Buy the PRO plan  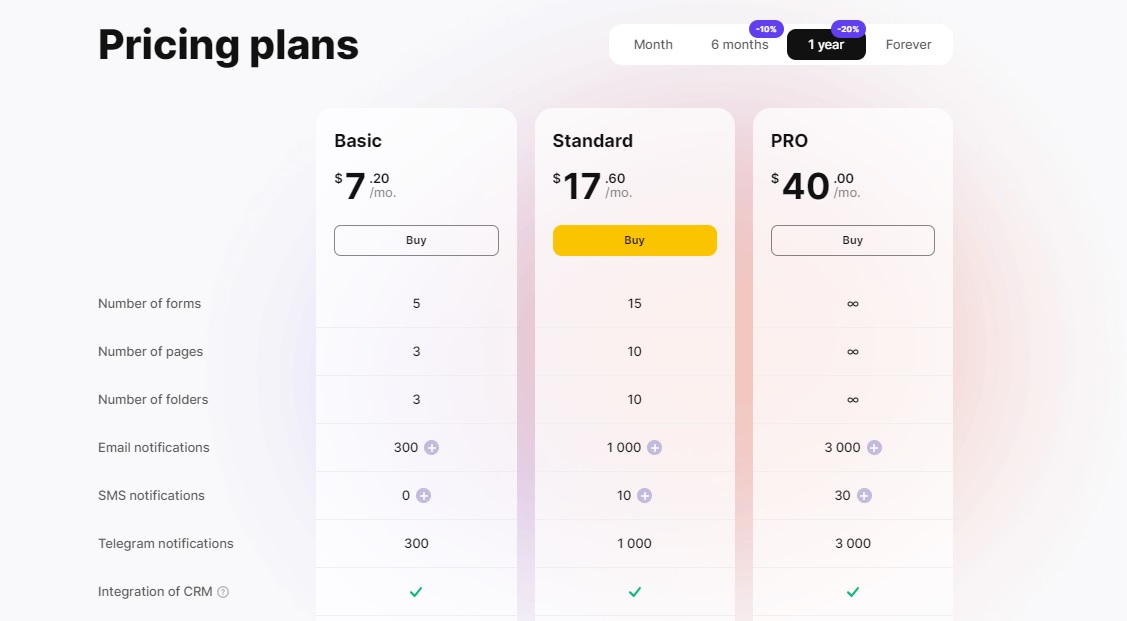(x=852, y=240)
